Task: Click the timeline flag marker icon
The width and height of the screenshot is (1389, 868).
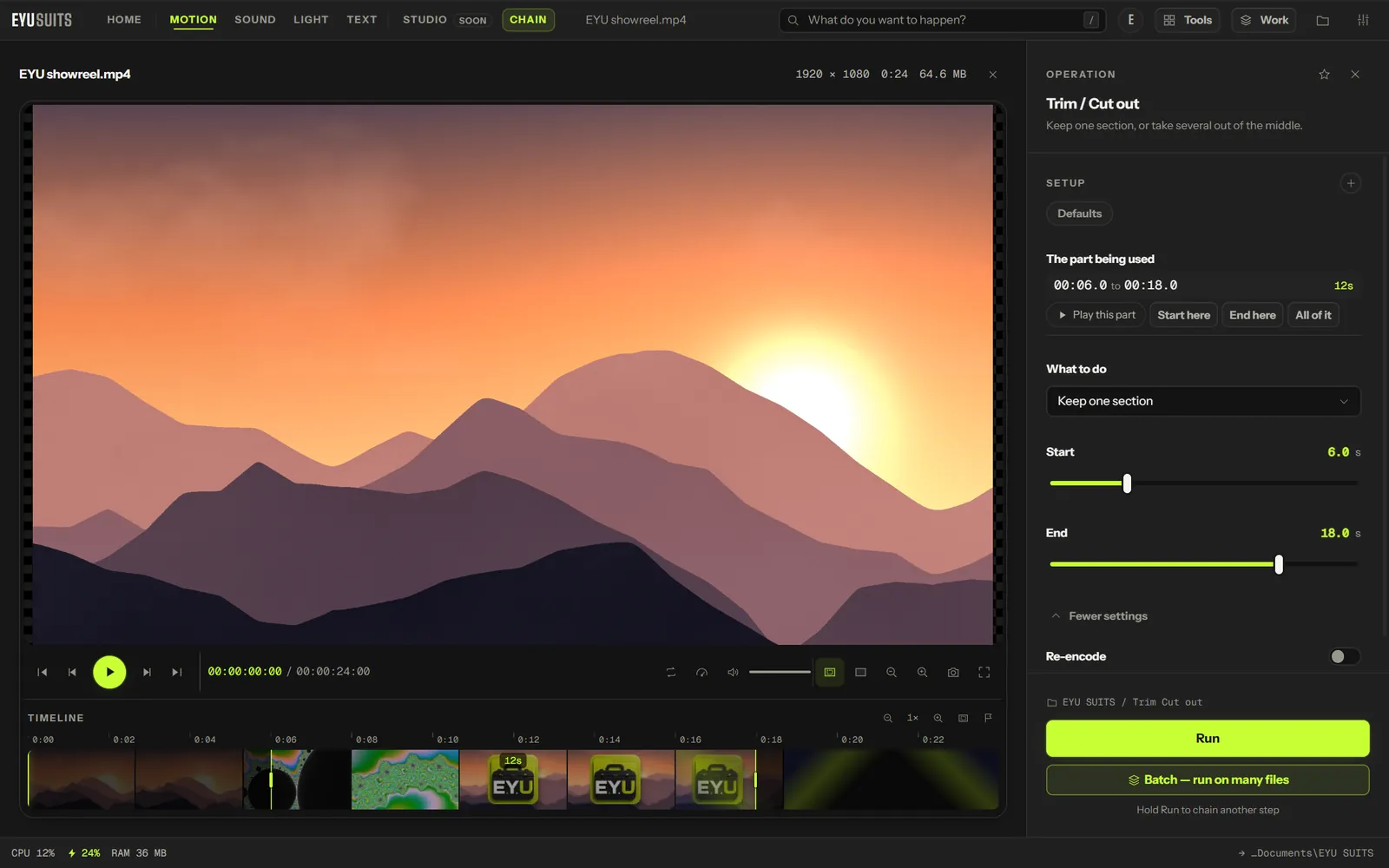Action: tap(988, 718)
